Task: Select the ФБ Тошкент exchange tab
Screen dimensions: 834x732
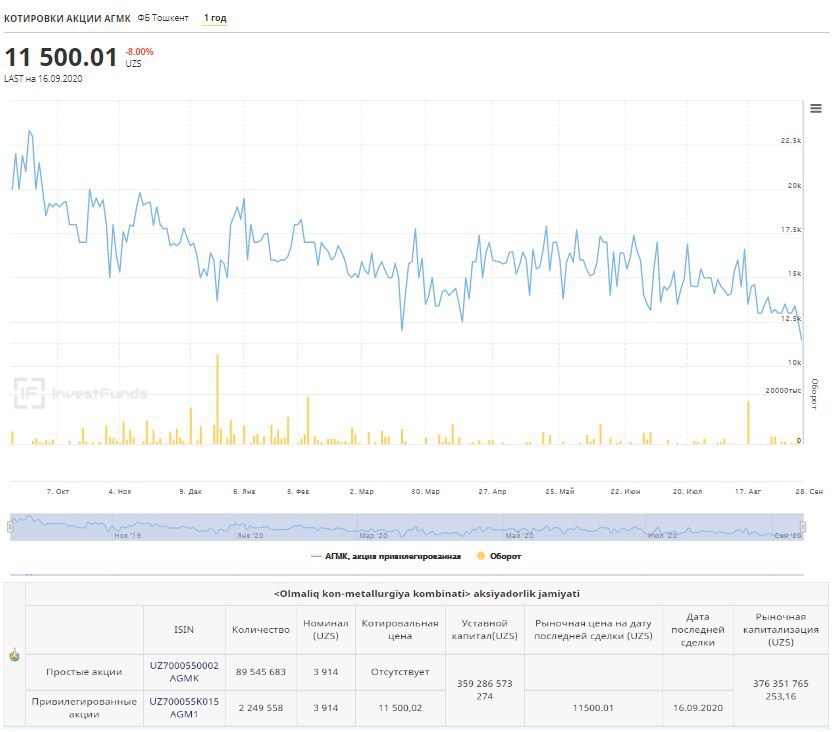Action: [x=163, y=18]
